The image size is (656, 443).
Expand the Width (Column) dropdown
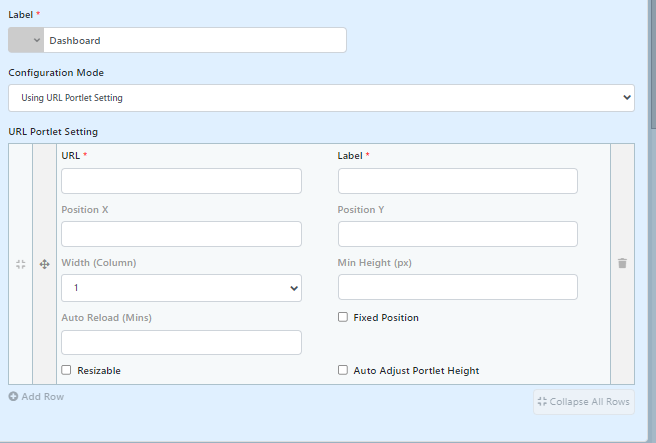point(181,288)
